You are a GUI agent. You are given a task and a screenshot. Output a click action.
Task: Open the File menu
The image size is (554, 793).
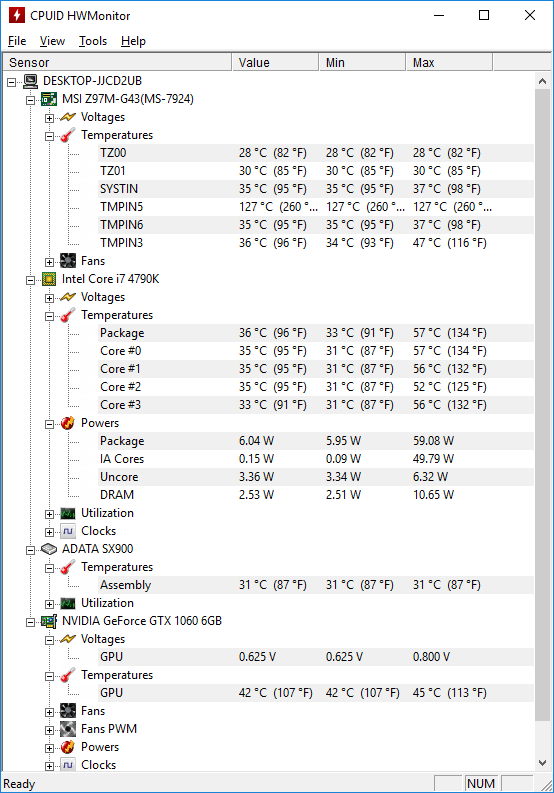[x=17, y=41]
